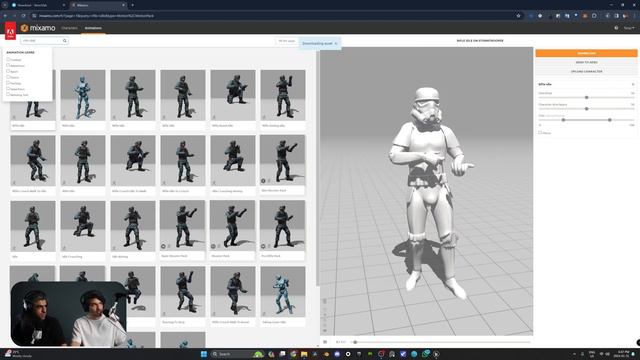Tick the Fantasy genre checkbox
Image resolution: width=640 pixels, height=360 pixels.
point(8,82)
